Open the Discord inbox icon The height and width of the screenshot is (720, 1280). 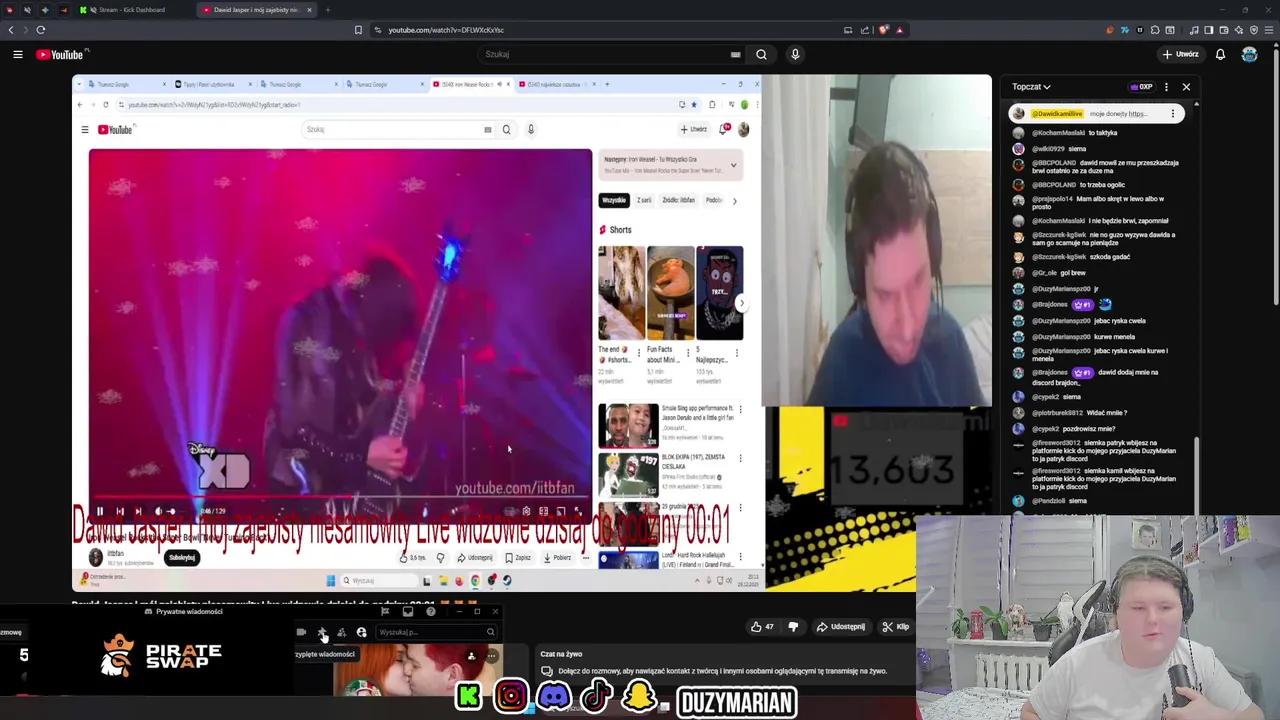coord(408,612)
